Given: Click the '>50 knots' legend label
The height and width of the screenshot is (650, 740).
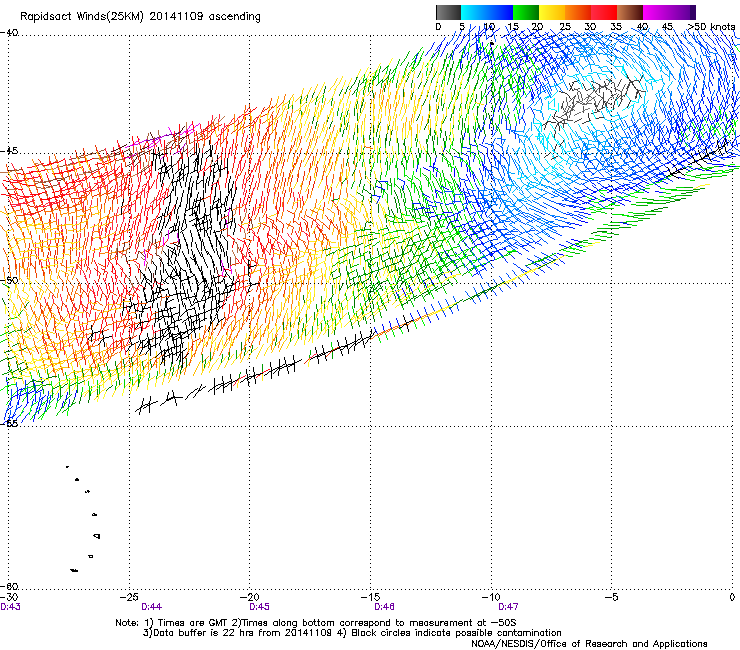Looking at the screenshot, I should 711,27.
